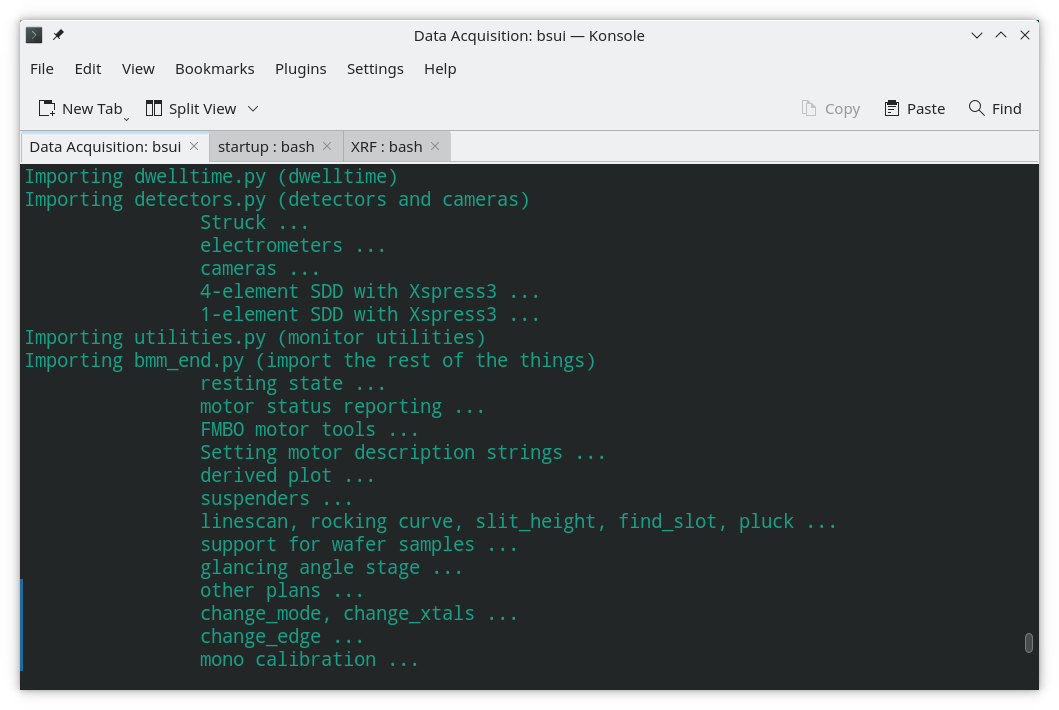Open the Bookmarks menu
The width and height of the screenshot is (1059, 710).
(215, 69)
